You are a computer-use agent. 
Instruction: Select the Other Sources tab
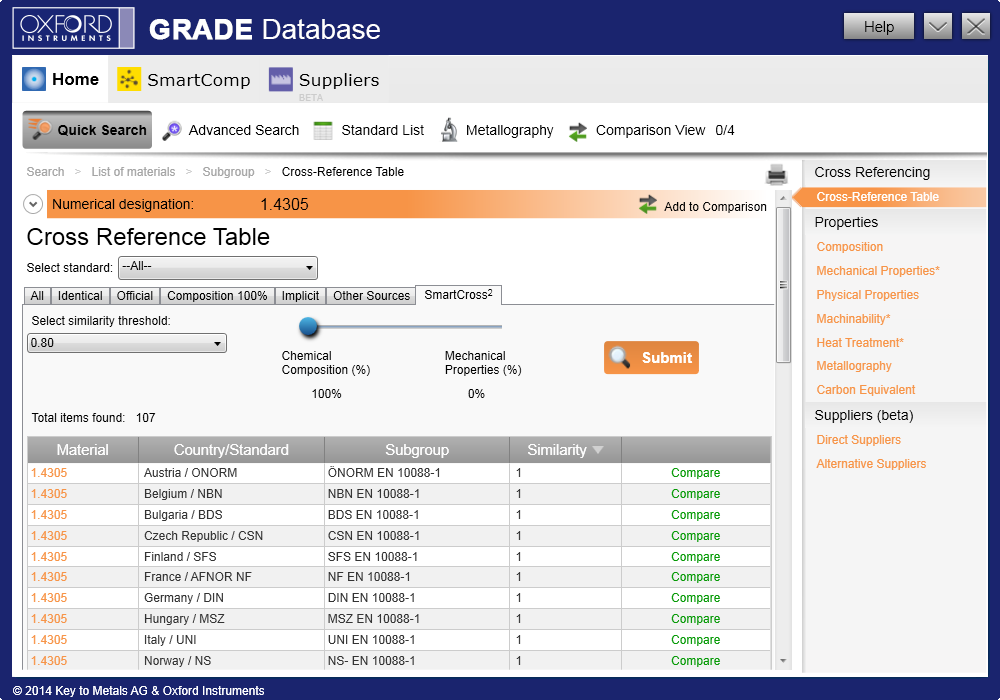point(371,296)
